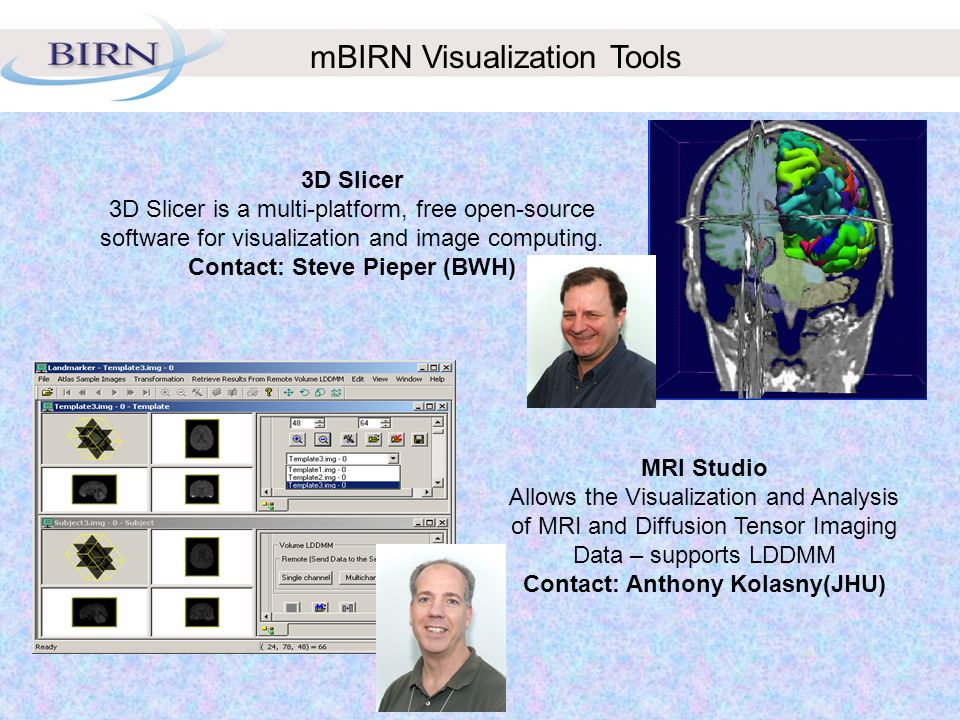Open the View menu

click(x=380, y=379)
